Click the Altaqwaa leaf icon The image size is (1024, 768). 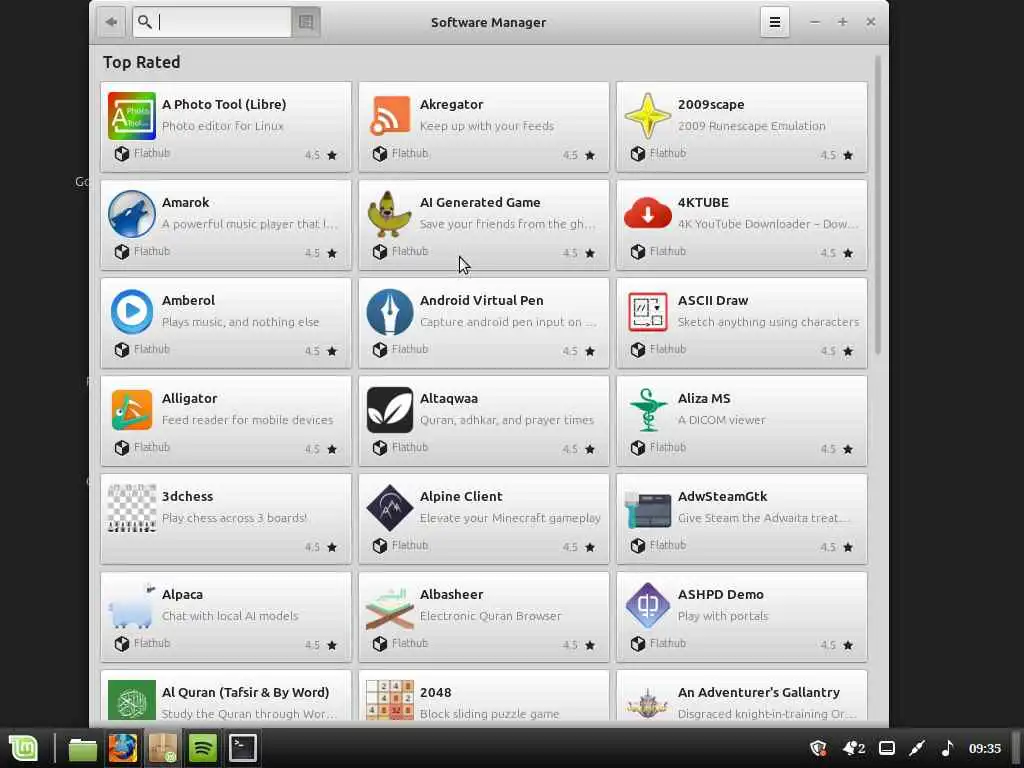point(390,410)
